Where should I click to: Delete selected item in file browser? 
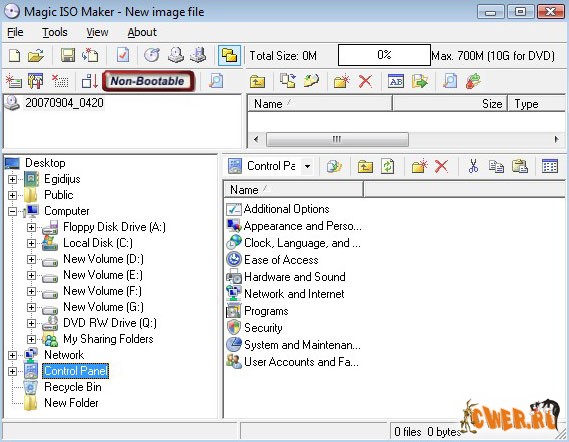(442, 167)
